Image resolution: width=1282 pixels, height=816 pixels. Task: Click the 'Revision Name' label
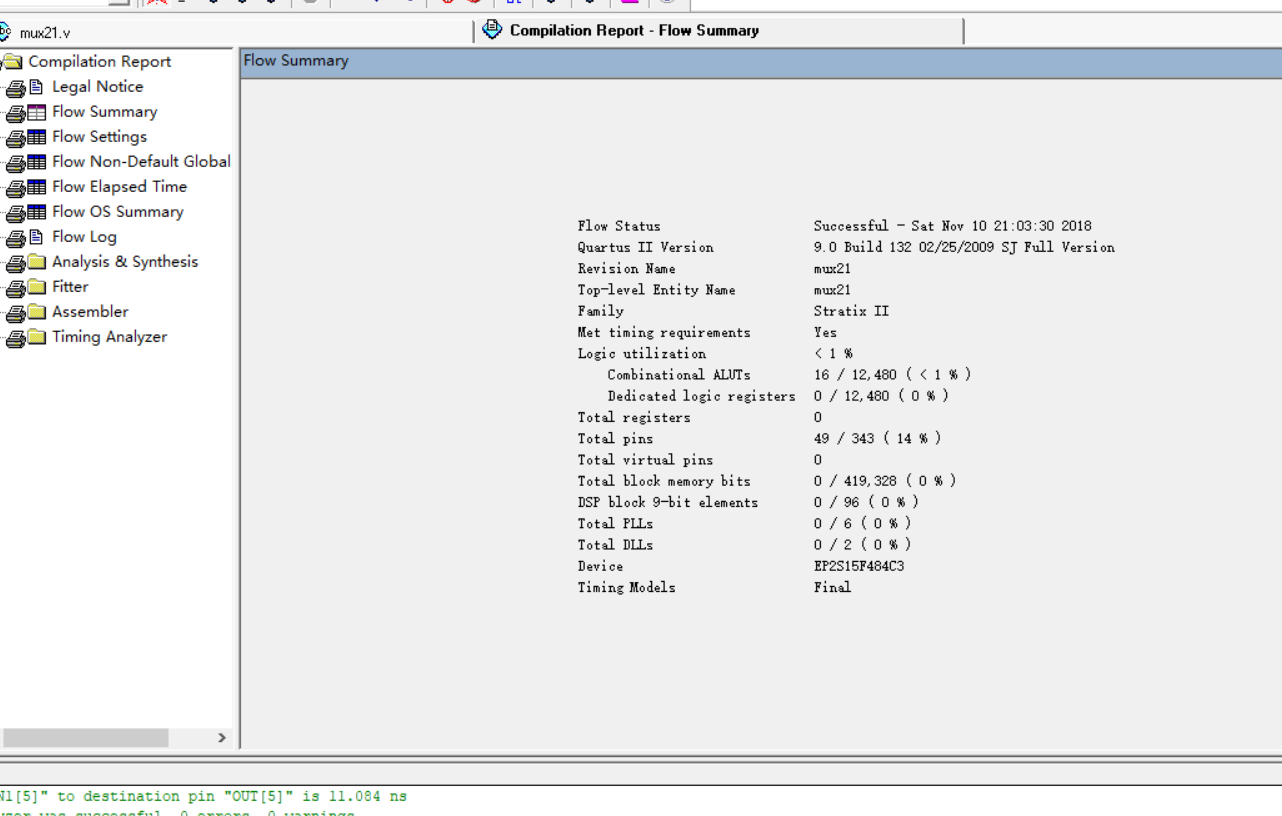pyautogui.click(x=626, y=269)
